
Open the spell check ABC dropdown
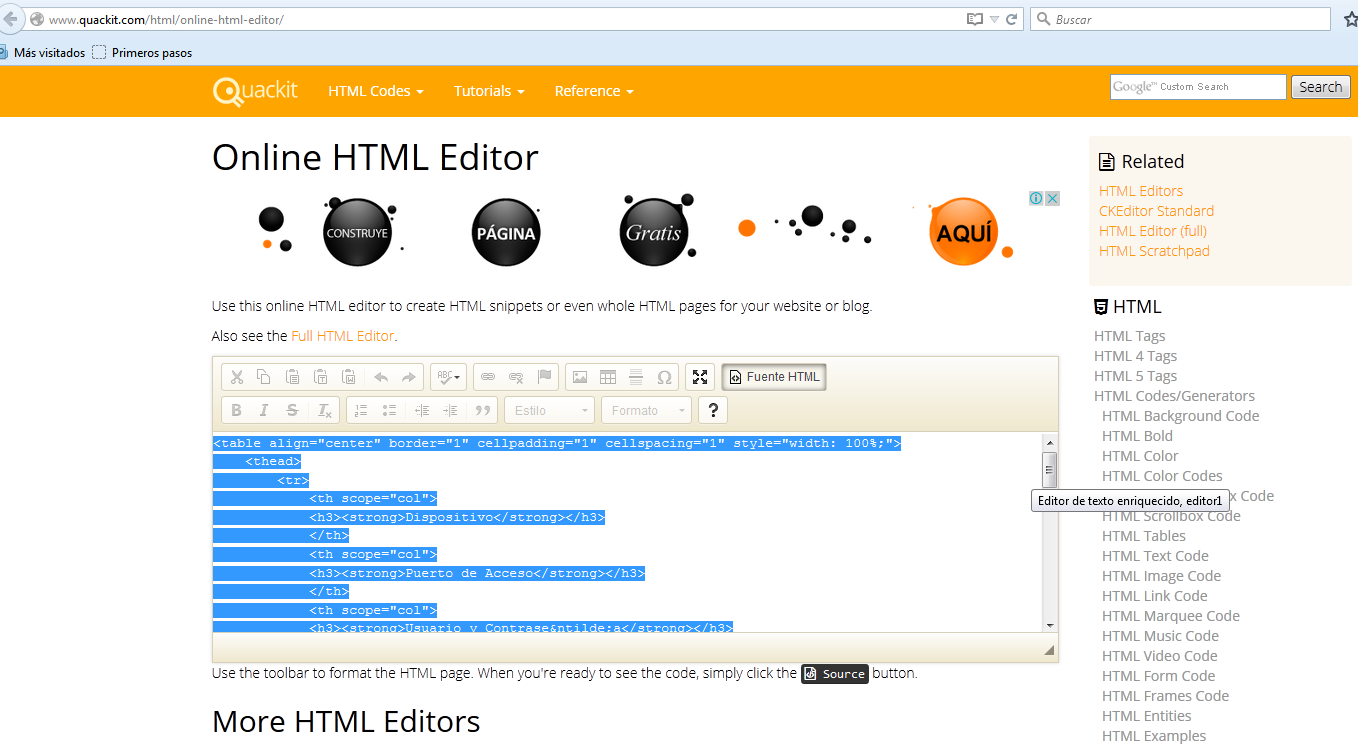[x=448, y=377]
